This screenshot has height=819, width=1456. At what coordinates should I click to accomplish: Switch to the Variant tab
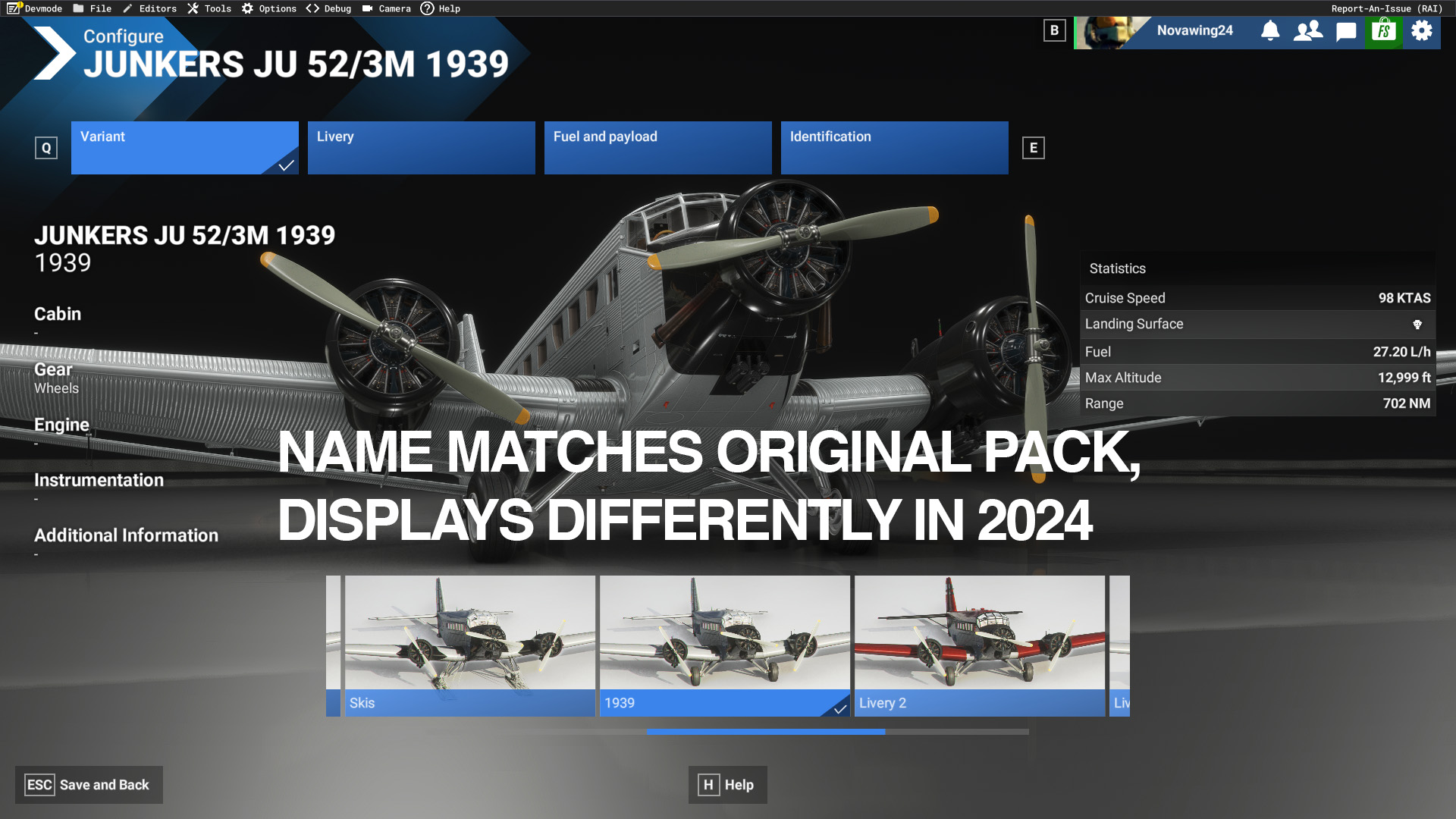click(x=185, y=148)
